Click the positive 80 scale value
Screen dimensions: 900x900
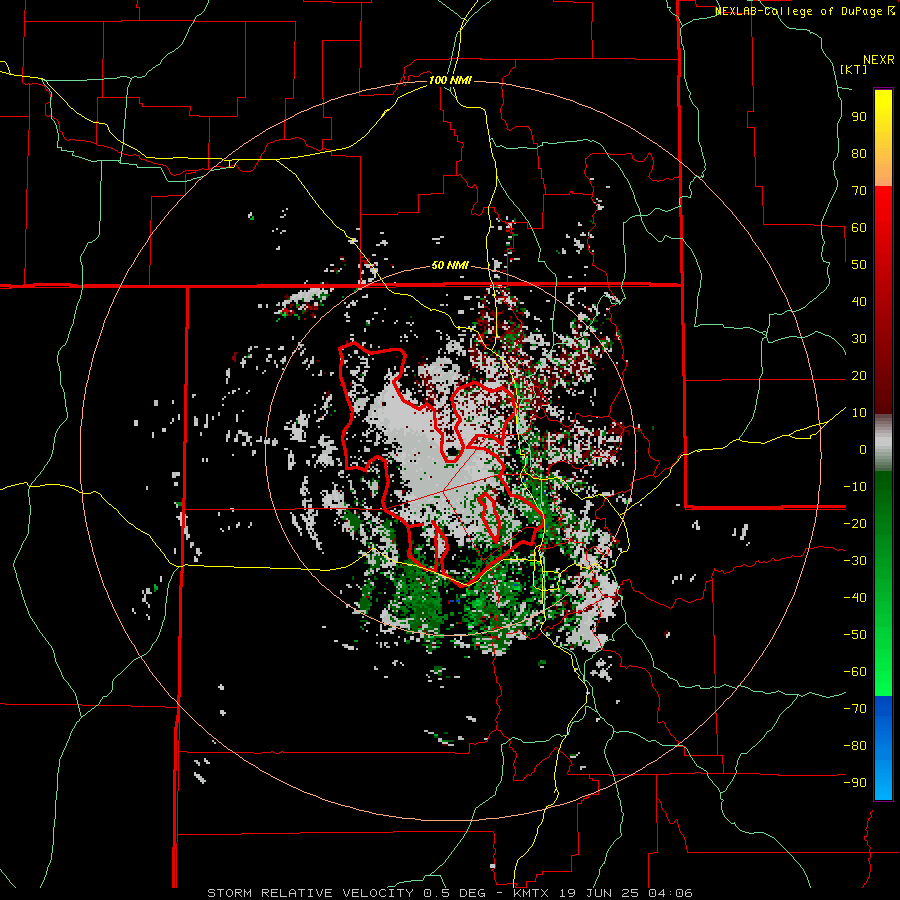[859, 153]
